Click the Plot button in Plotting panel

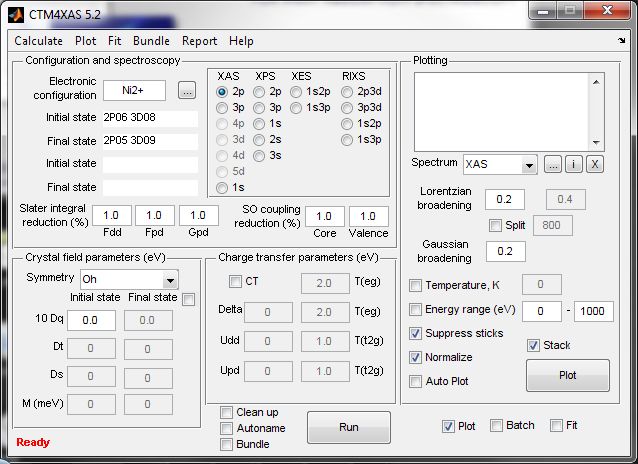click(567, 375)
